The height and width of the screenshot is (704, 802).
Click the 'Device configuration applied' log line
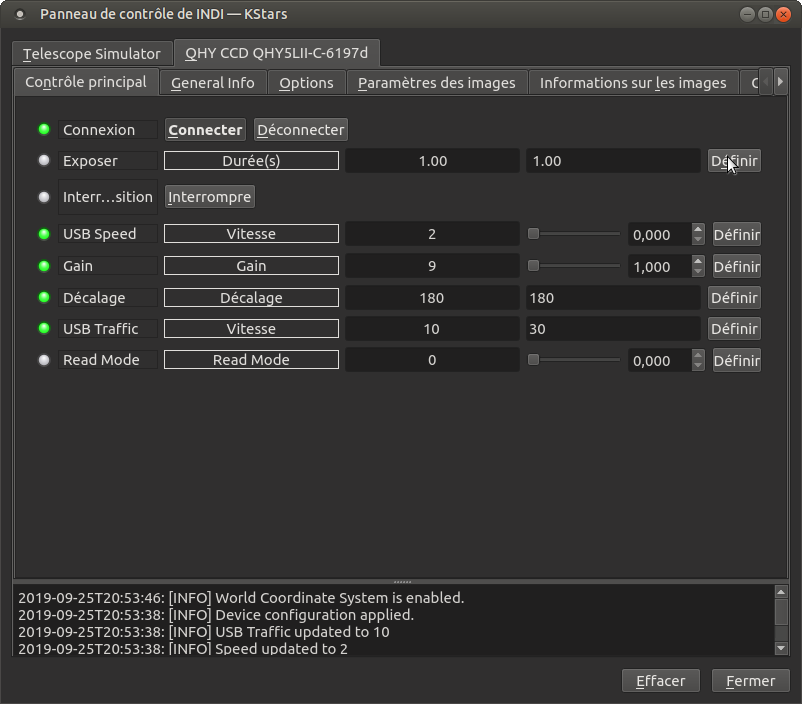[x=216, y=614]
